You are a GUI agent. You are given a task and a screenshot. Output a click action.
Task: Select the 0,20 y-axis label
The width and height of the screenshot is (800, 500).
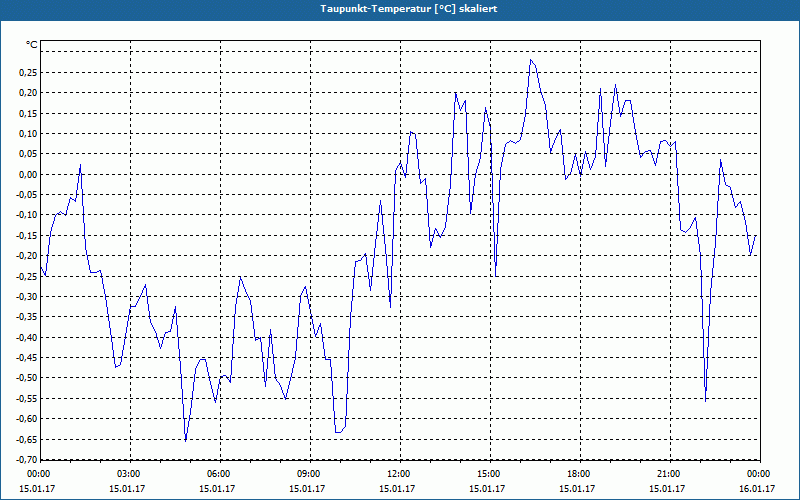[x=29, y=93]
